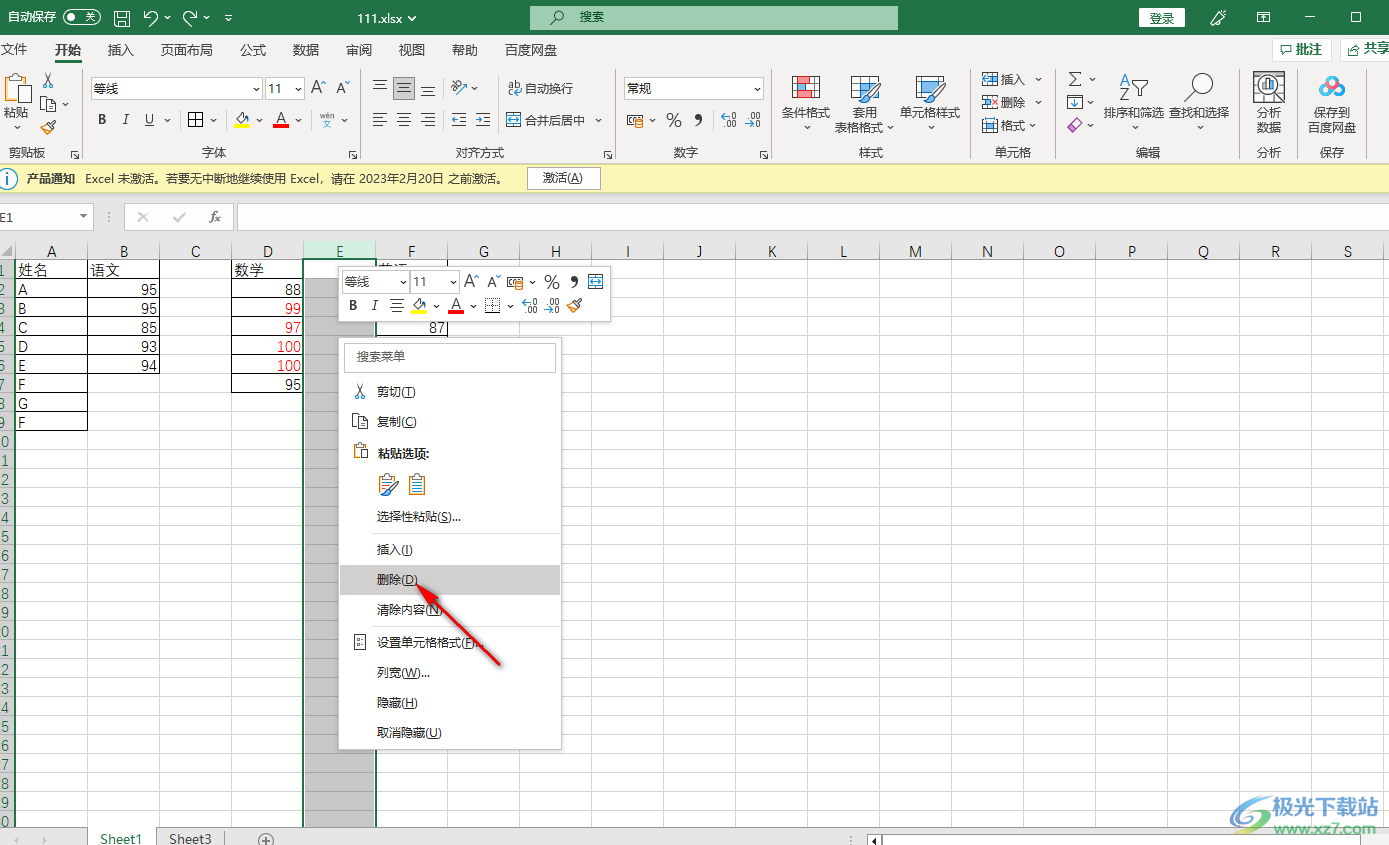
Task: Toggle middle vertical alignment in ribbon
Action: pyautogui.click(x=404, y=88)
